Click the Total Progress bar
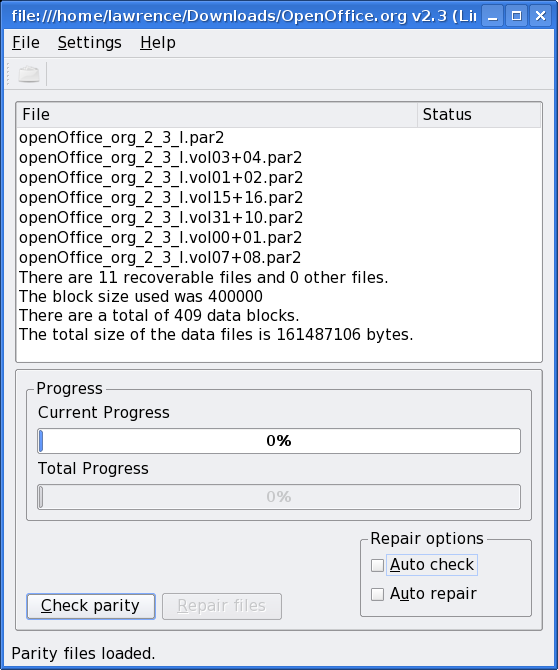This screenshot has width=558, height=670. tap(279, 497)
